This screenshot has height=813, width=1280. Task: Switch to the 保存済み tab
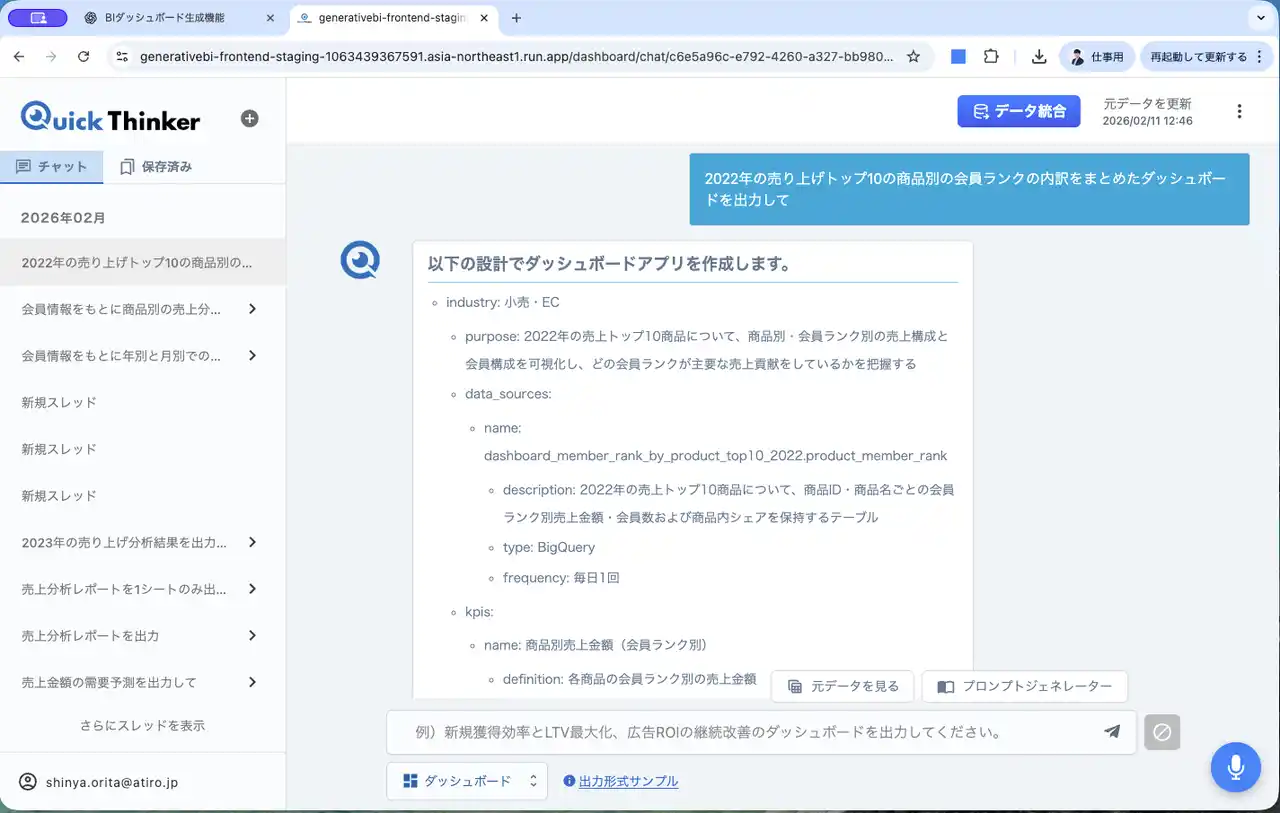coord(155,167)
